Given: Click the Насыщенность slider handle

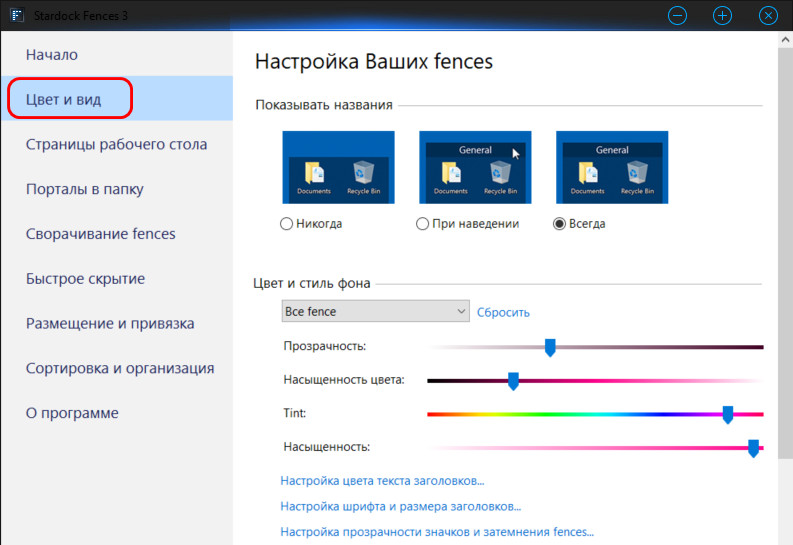Looking at the screenshot, I should 754,448.
